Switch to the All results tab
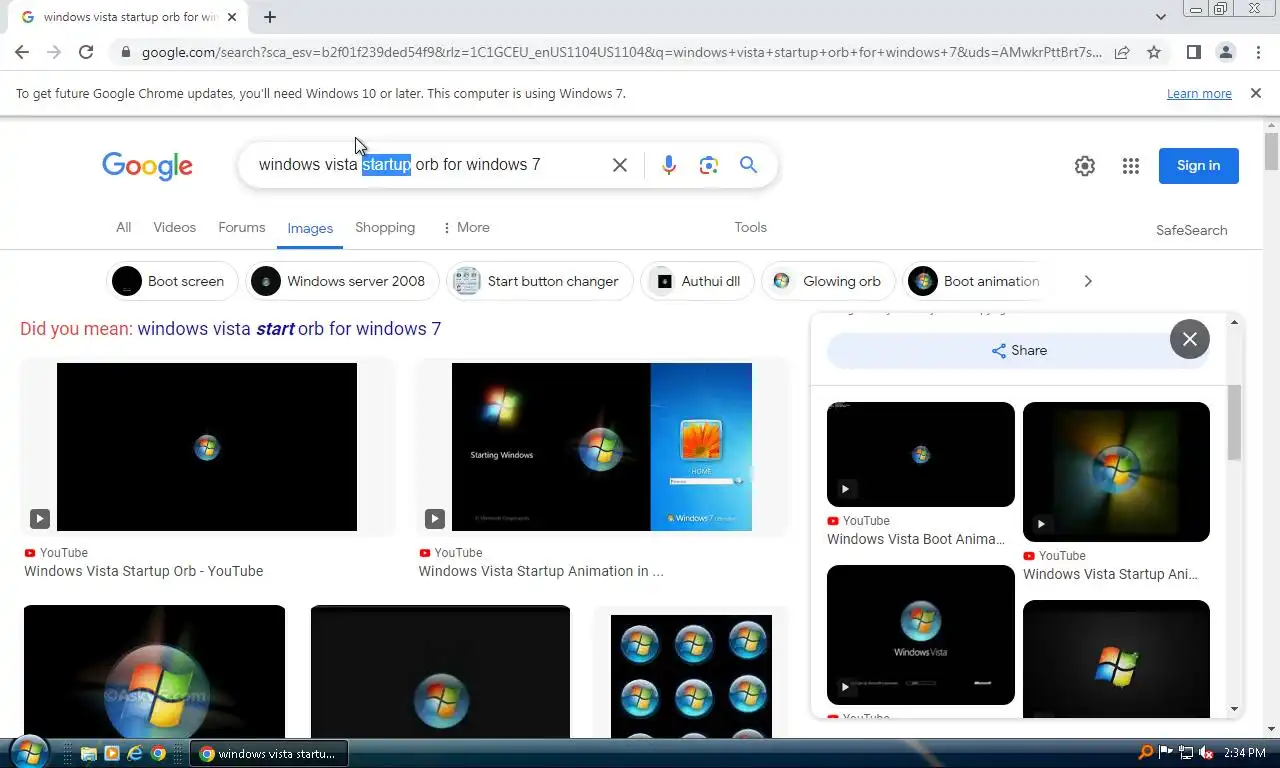The height and width of the screenshot is (768, 1280). tap(123, 227)
